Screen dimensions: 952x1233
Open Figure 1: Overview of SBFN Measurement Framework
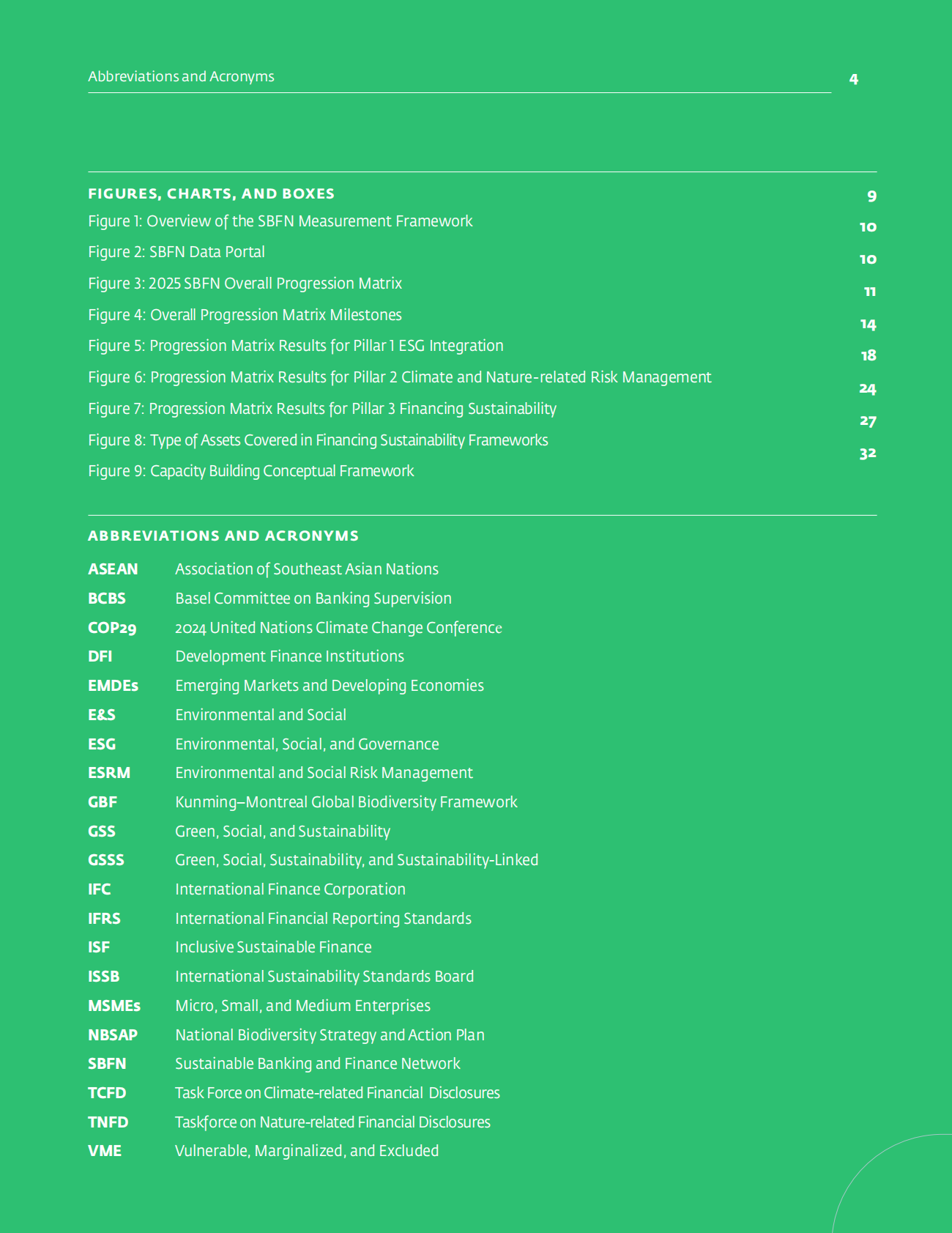point(280,221)
